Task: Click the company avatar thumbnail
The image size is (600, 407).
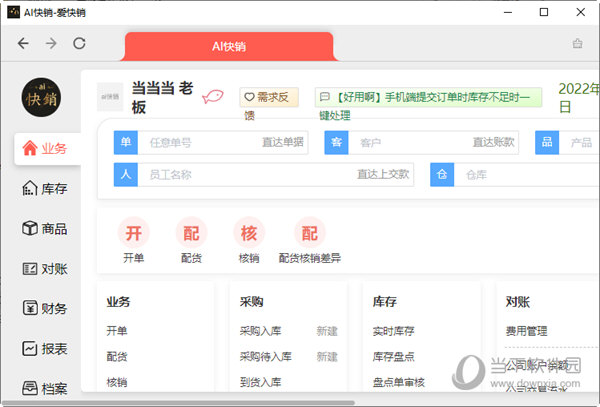Action: click(x=110, y=97)
